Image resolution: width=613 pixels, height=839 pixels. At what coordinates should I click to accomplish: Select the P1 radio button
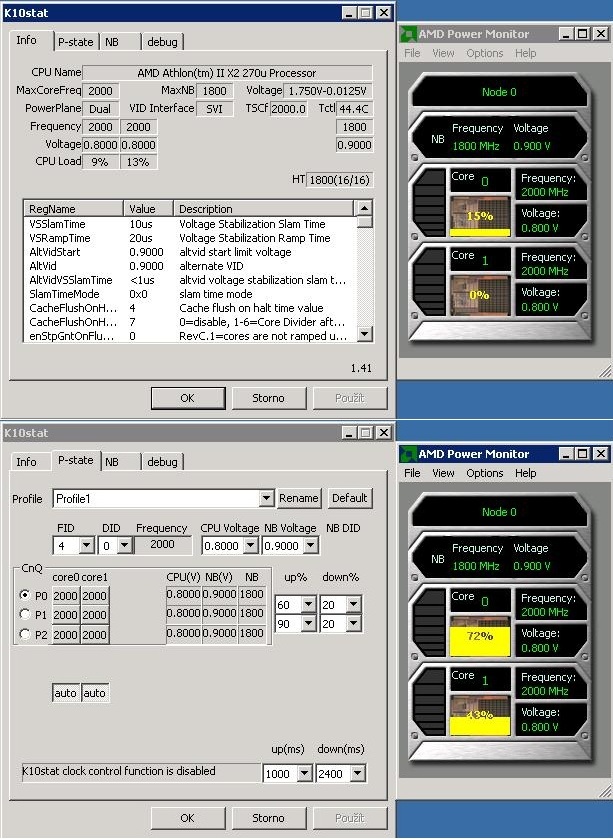point(24,614)
